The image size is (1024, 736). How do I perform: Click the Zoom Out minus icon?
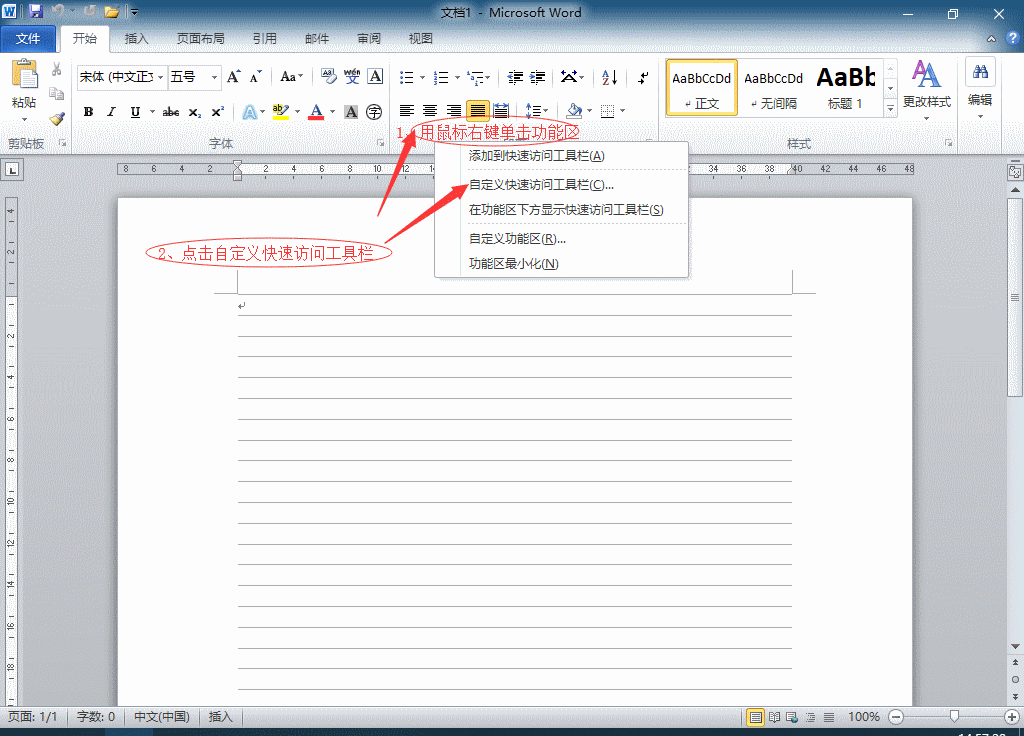(x=896, y=717)
